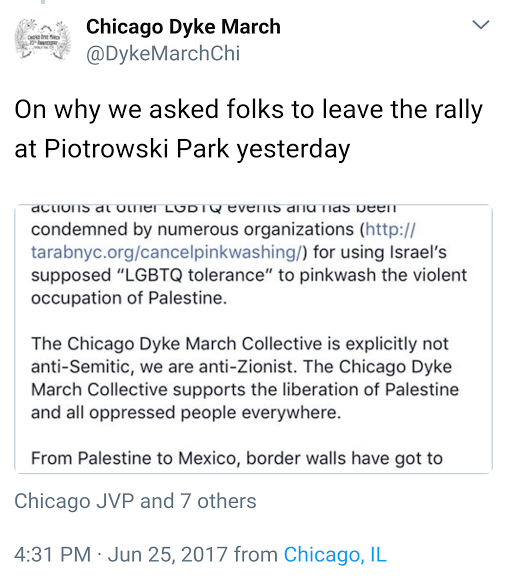Click the 'occupation of Palestine' line

tap(129, 298)
